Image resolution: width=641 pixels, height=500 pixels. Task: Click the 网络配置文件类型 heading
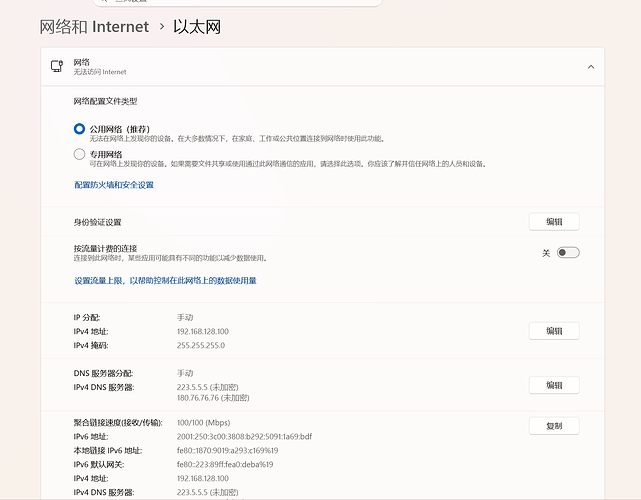coord(105,101)
